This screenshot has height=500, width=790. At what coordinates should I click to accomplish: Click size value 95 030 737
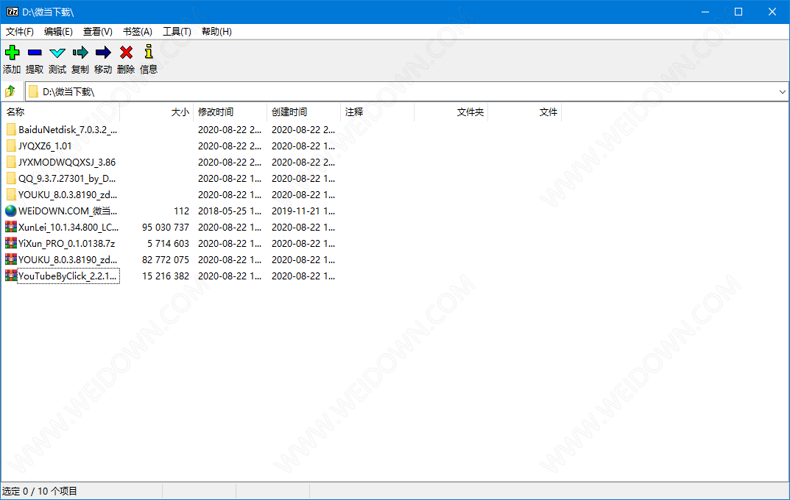click(165, 227)
